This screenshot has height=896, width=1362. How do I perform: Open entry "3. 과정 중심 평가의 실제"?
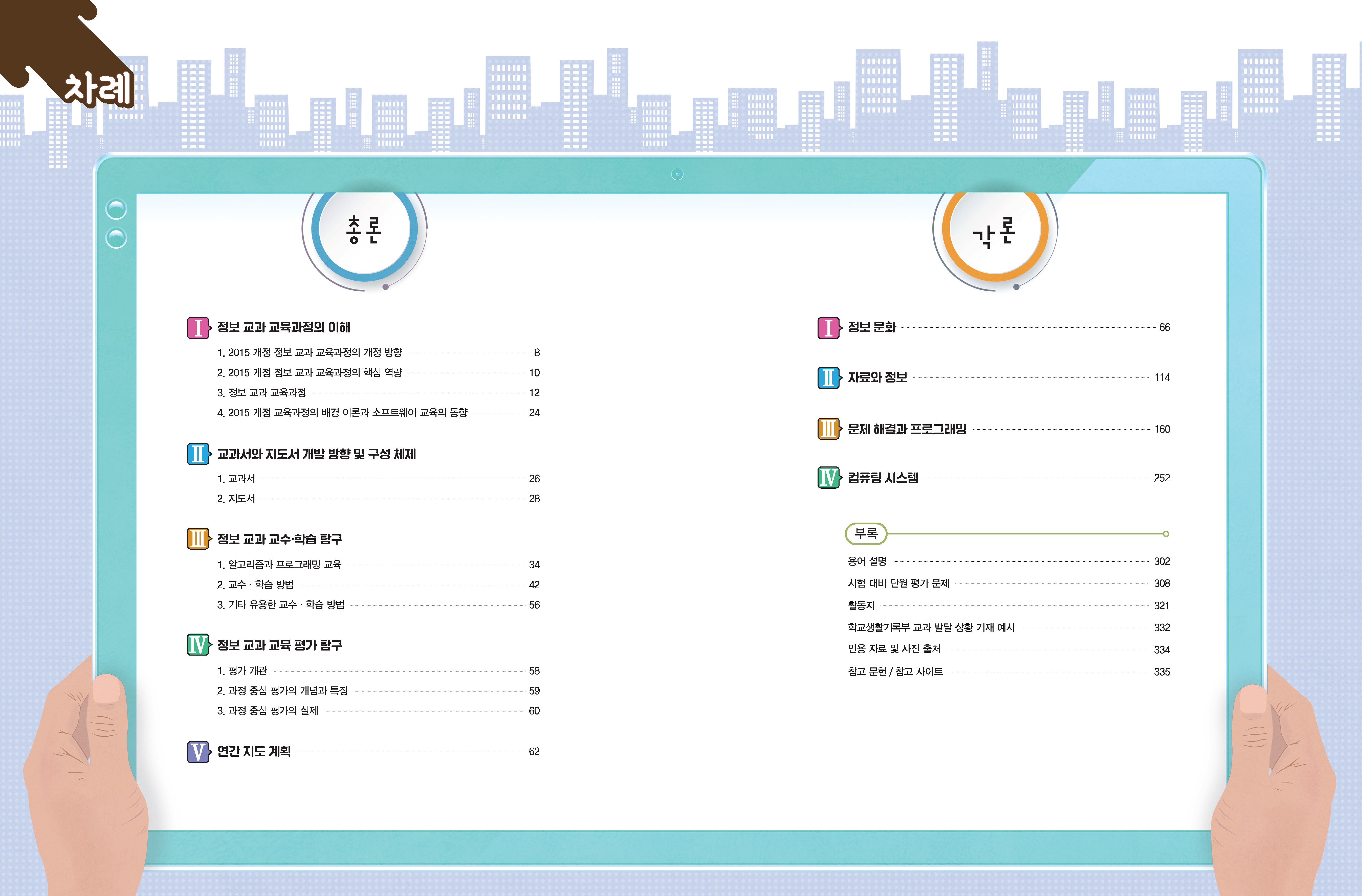point(268,711)
